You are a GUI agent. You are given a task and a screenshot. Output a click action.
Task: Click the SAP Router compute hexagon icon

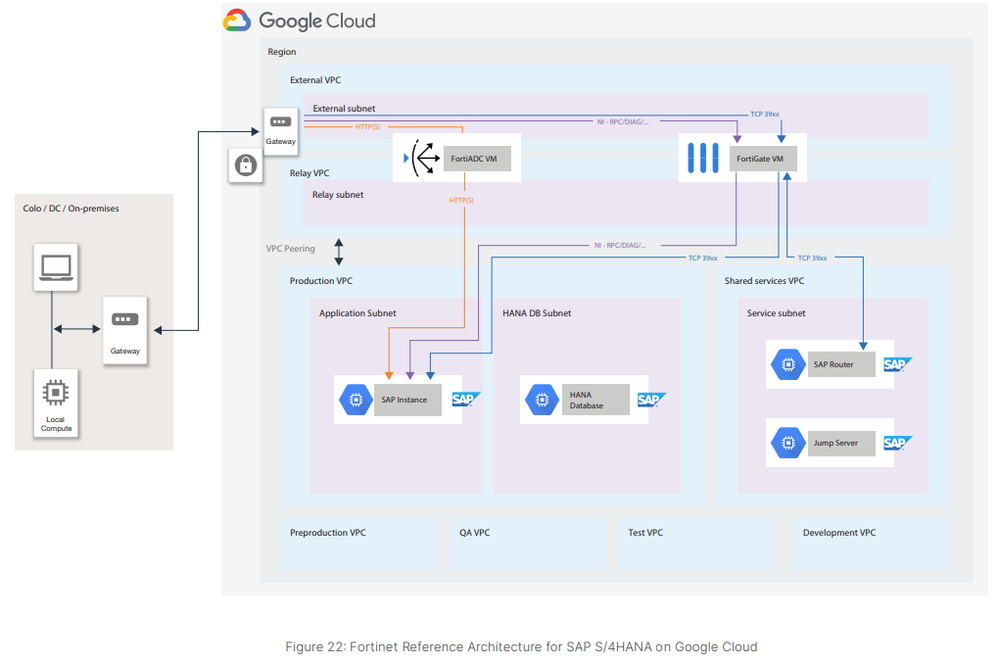[x=788, y=364]
